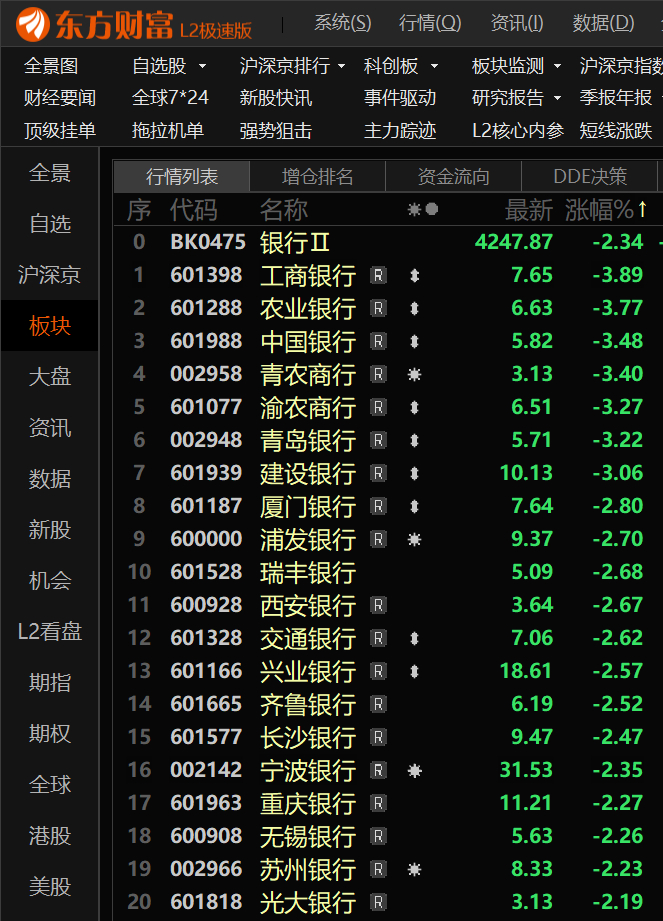Image resolution: width=663 pixels, height=921 pixels.
Task: Open the 资讯(I) menu
Action: [517, 23]
